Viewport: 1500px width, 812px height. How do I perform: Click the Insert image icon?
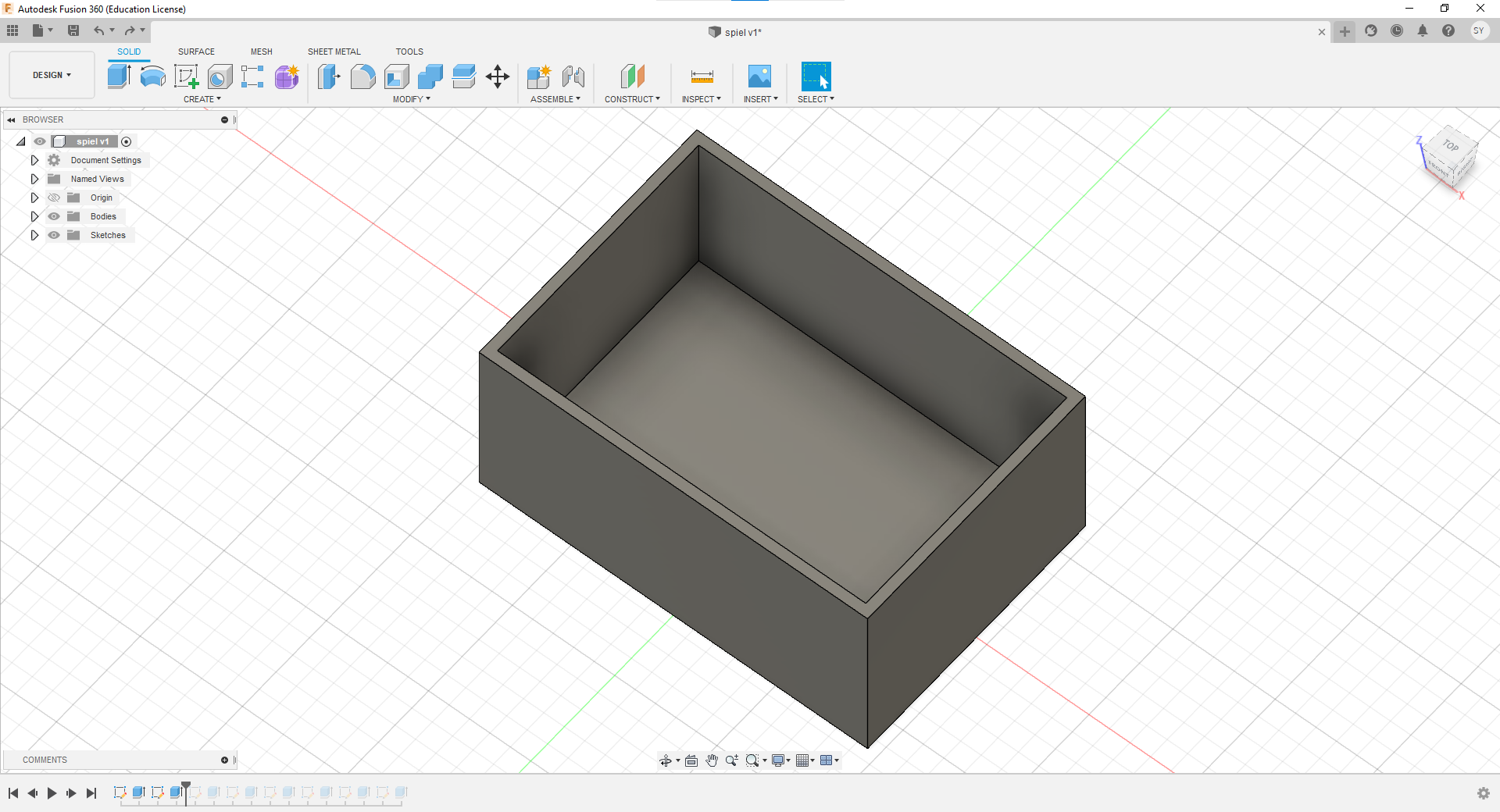pyautogui.click(x=759, y=77)
